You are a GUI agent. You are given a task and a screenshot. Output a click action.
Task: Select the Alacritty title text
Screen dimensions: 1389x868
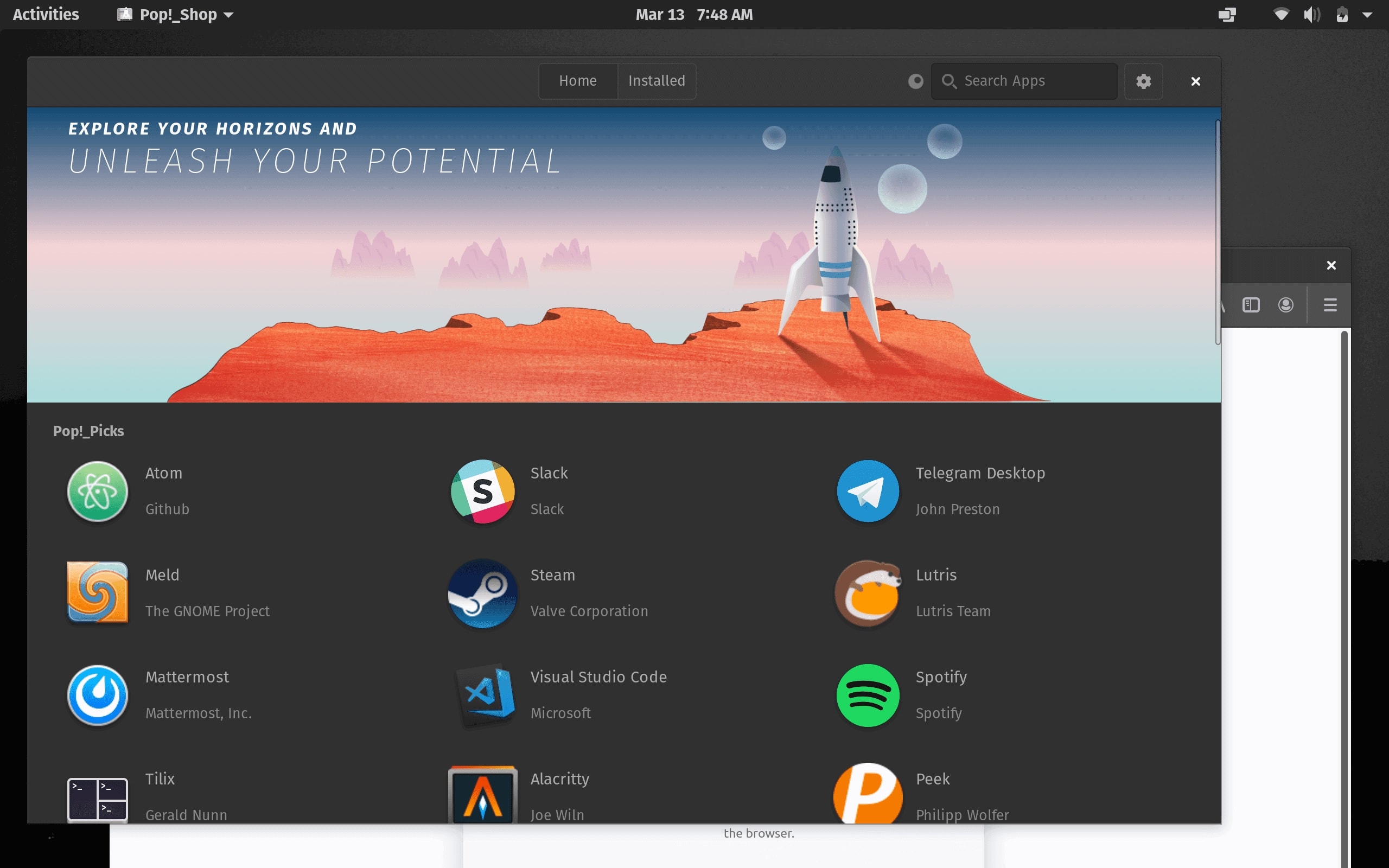[559, 780]
